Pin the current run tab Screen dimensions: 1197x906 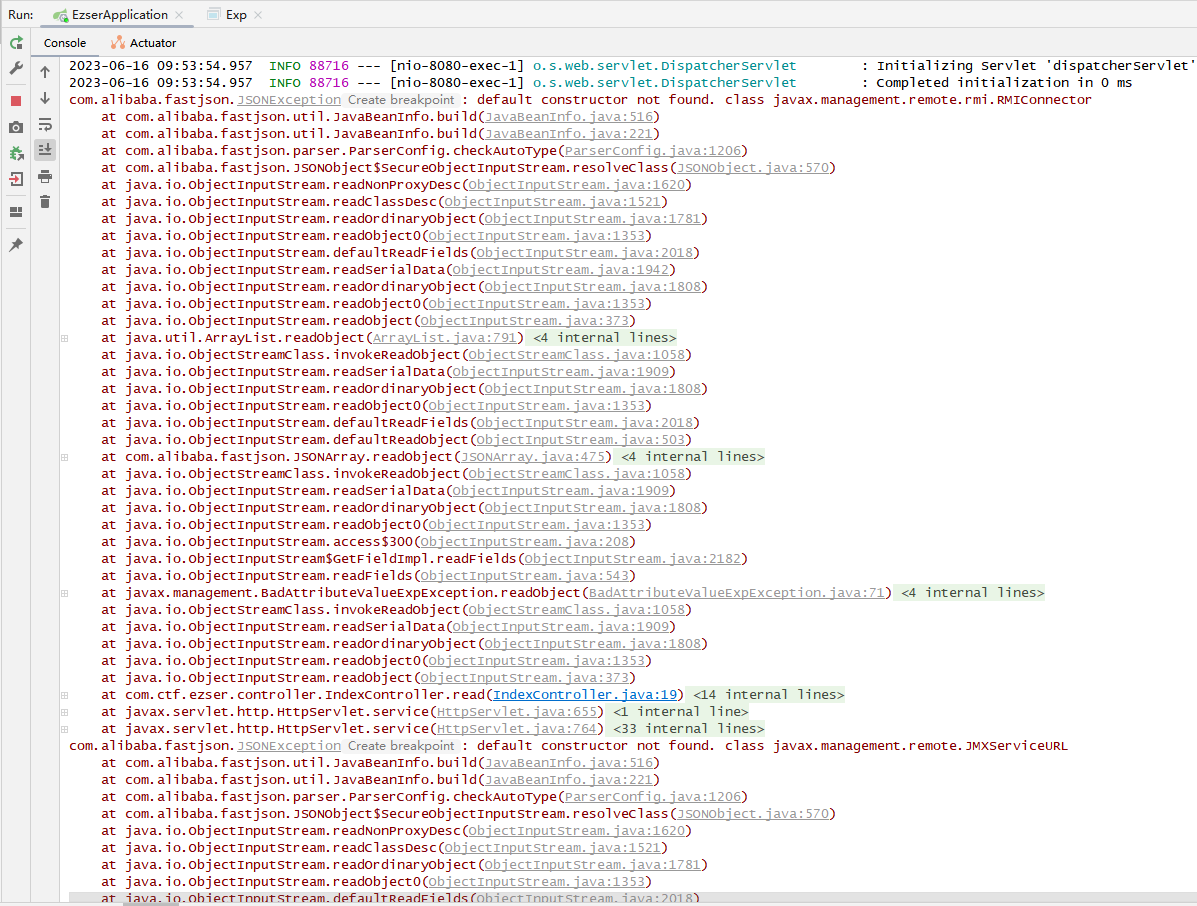[16, 245]
